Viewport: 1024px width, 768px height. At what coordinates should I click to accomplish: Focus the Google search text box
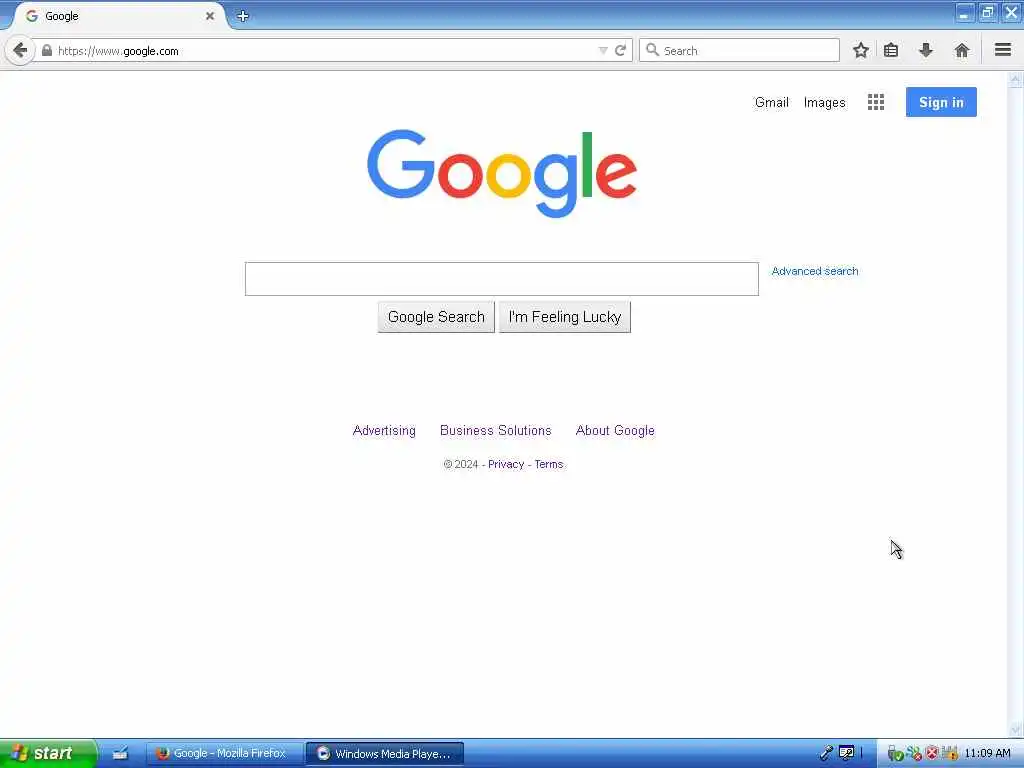[x=502, y=279]
